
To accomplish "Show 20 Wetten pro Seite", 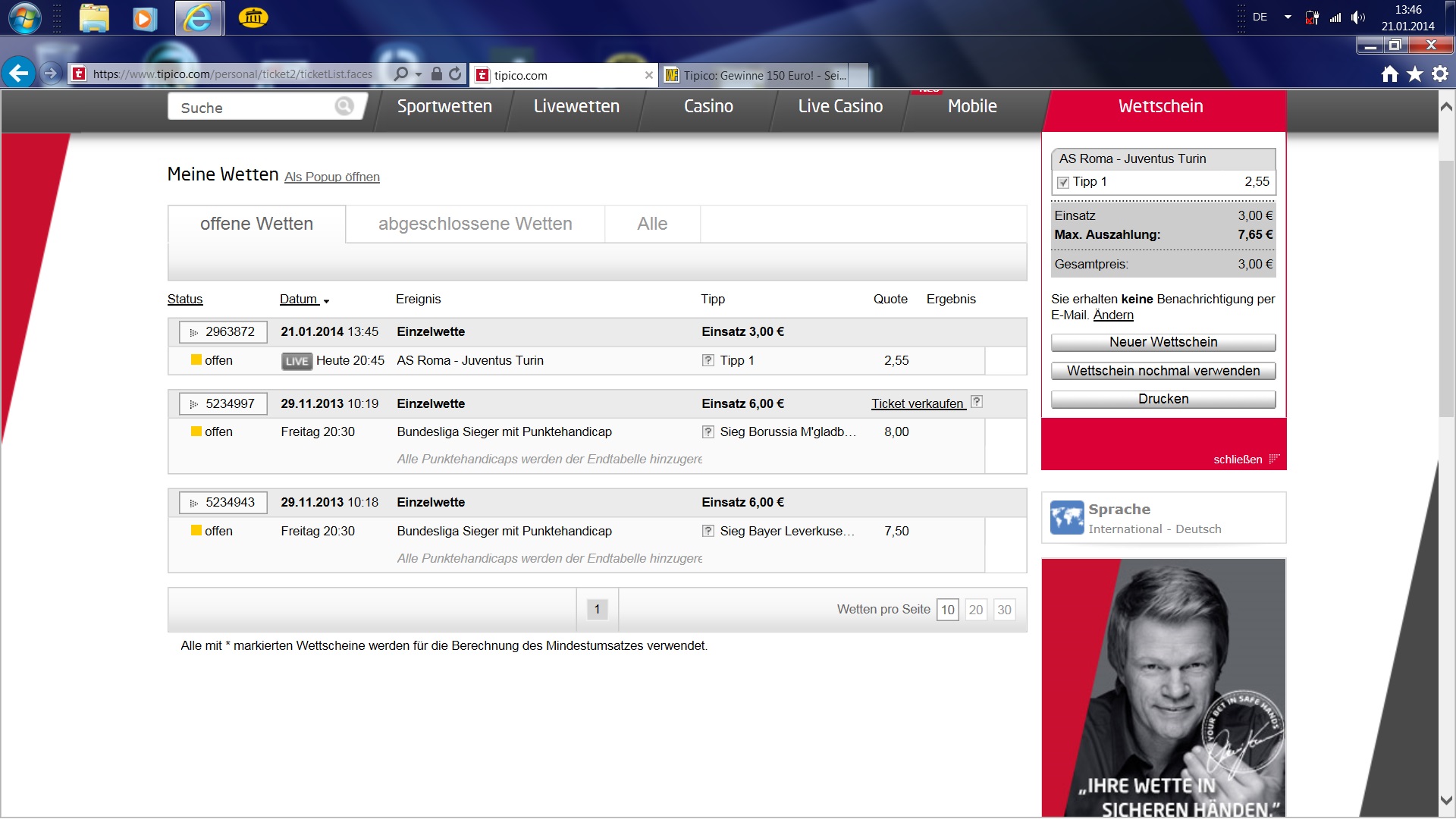I will (976, 610).
